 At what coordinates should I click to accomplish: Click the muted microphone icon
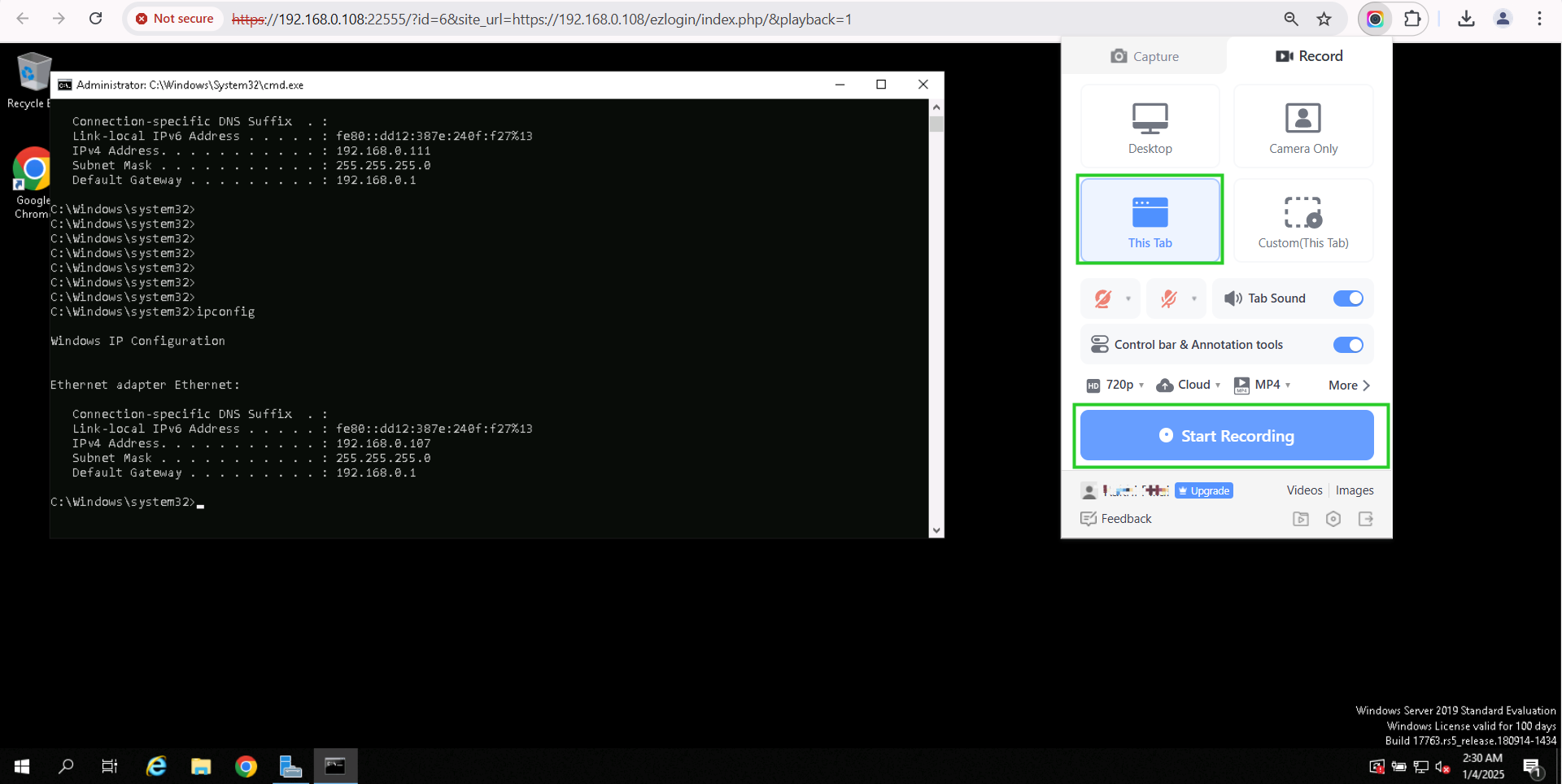click(1169, 298)
